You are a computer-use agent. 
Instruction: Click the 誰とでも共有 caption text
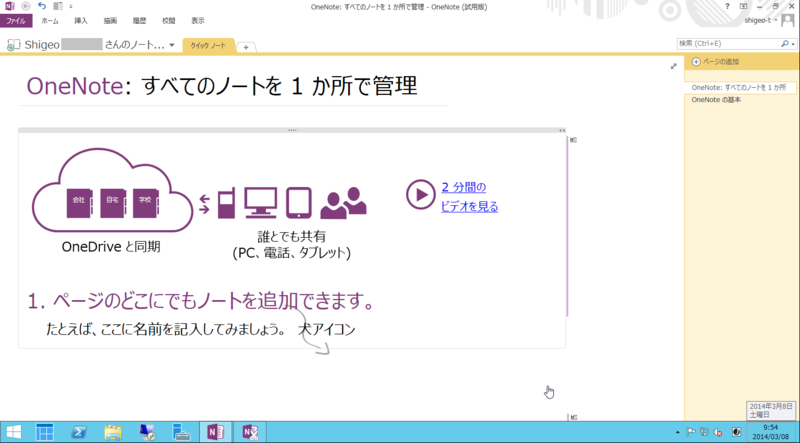click(291, 237)
